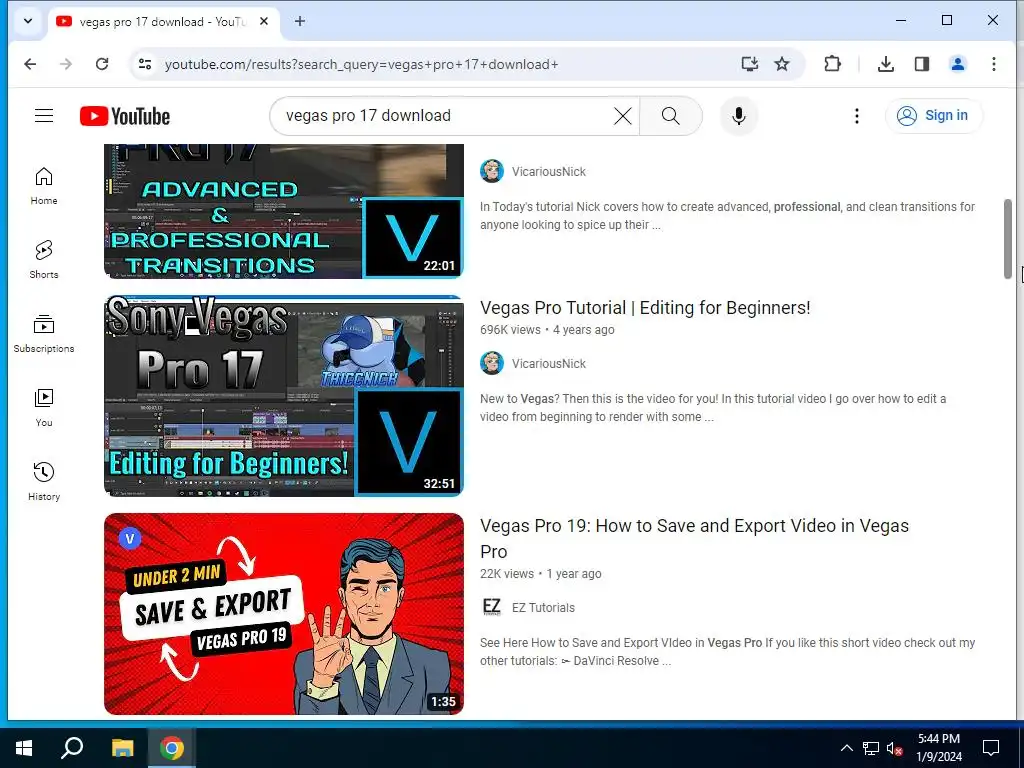The image size is (1024, 768).
Task: Open Shorts in the YouTube sidebar
Action: (x=44, y=259)
